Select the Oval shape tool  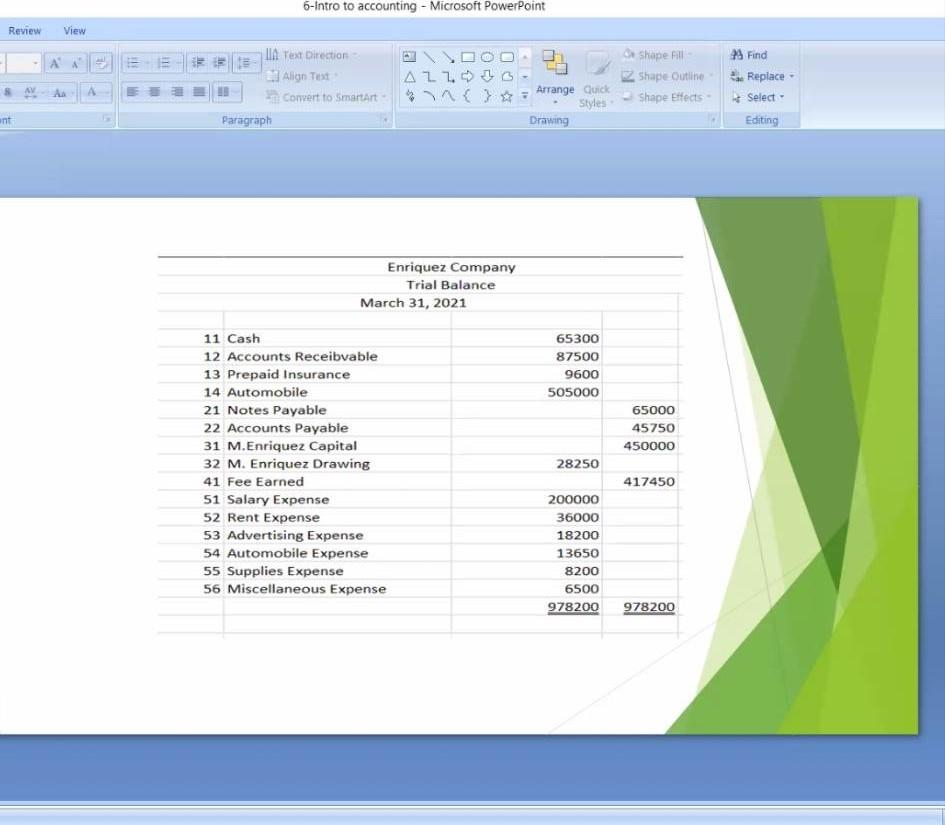[486, 57]
